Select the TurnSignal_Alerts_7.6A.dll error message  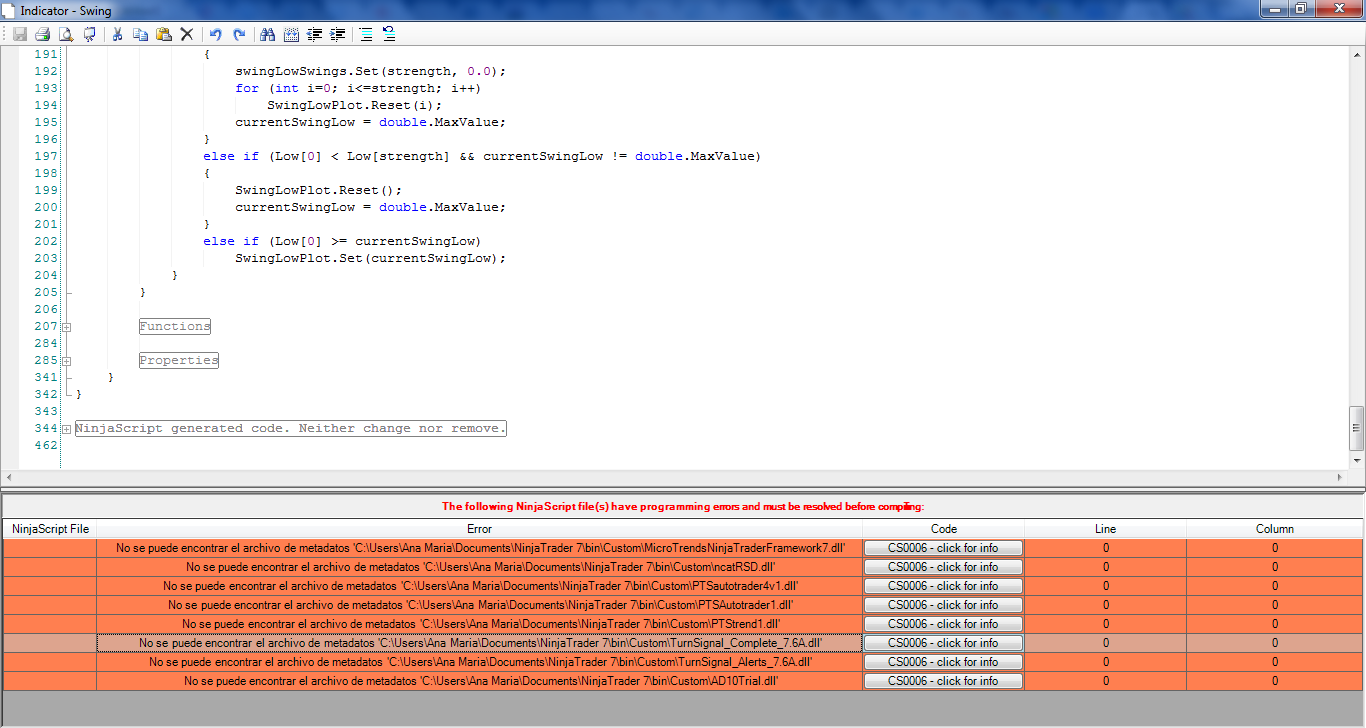(x=480, y=662)
